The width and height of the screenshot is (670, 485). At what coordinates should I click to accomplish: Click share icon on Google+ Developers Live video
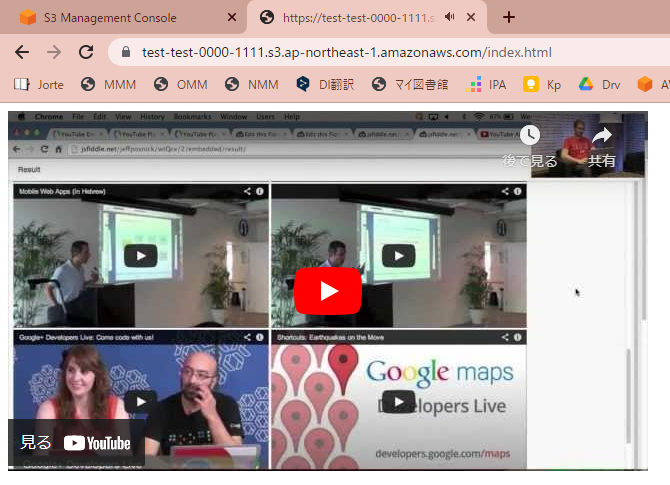pos(247,337)
